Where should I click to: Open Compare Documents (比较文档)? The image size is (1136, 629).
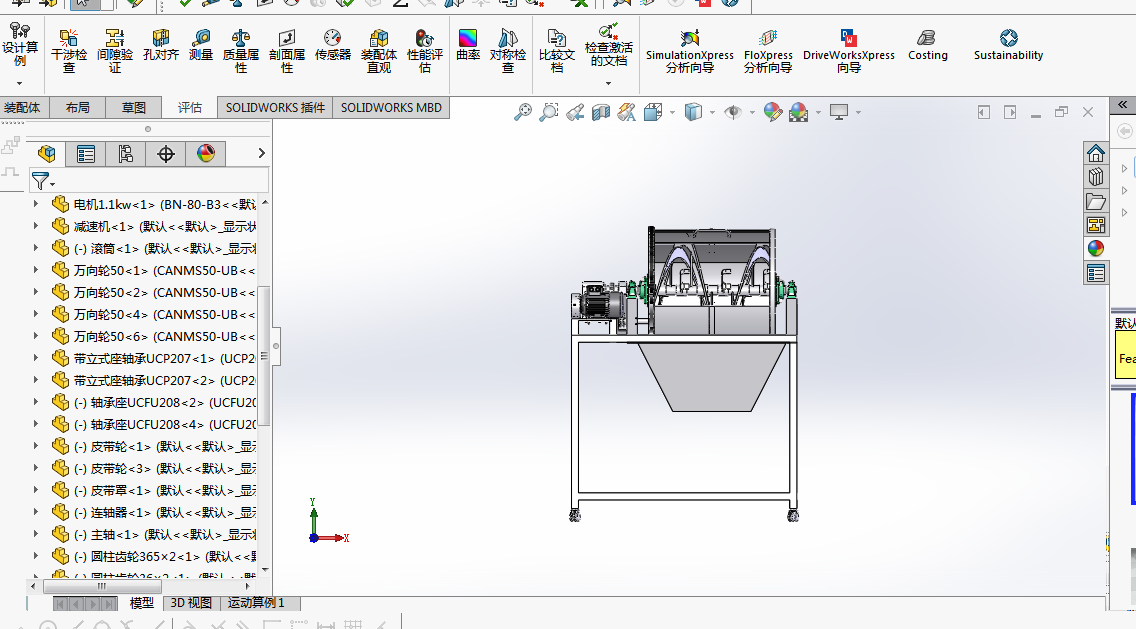click(556, 50)
